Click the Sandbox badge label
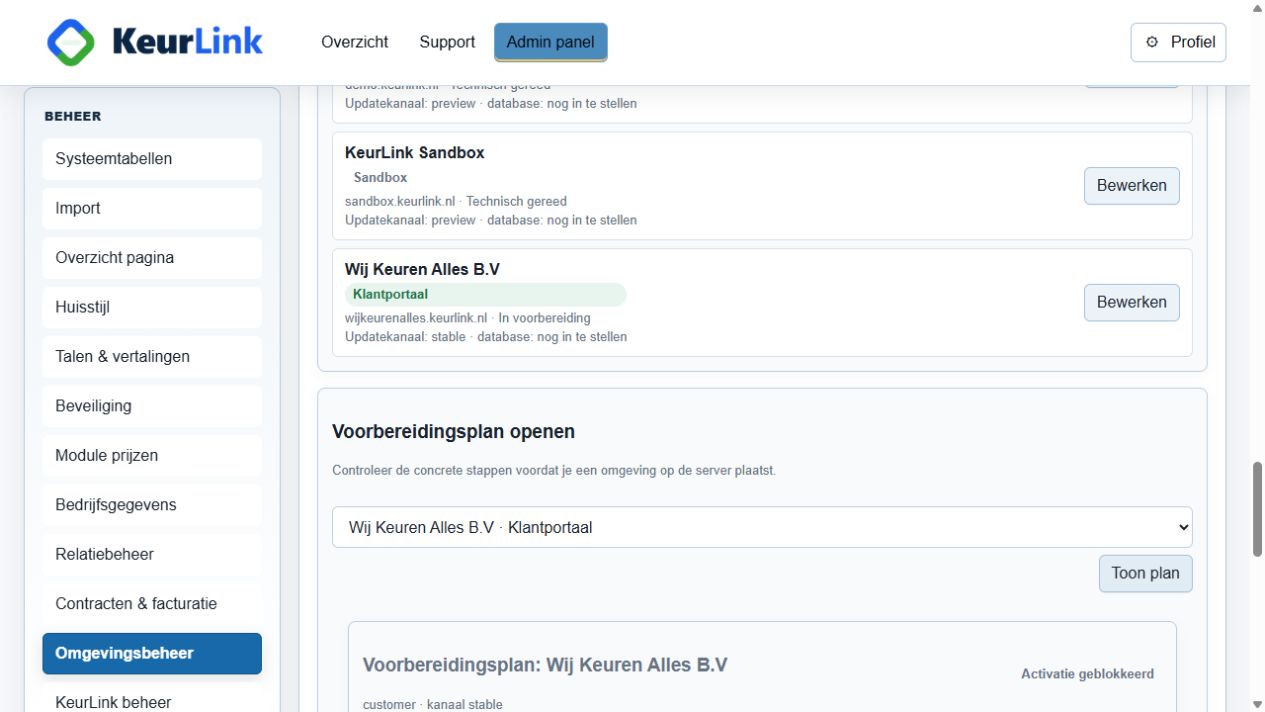1265x712 pixels. point(380,178)
